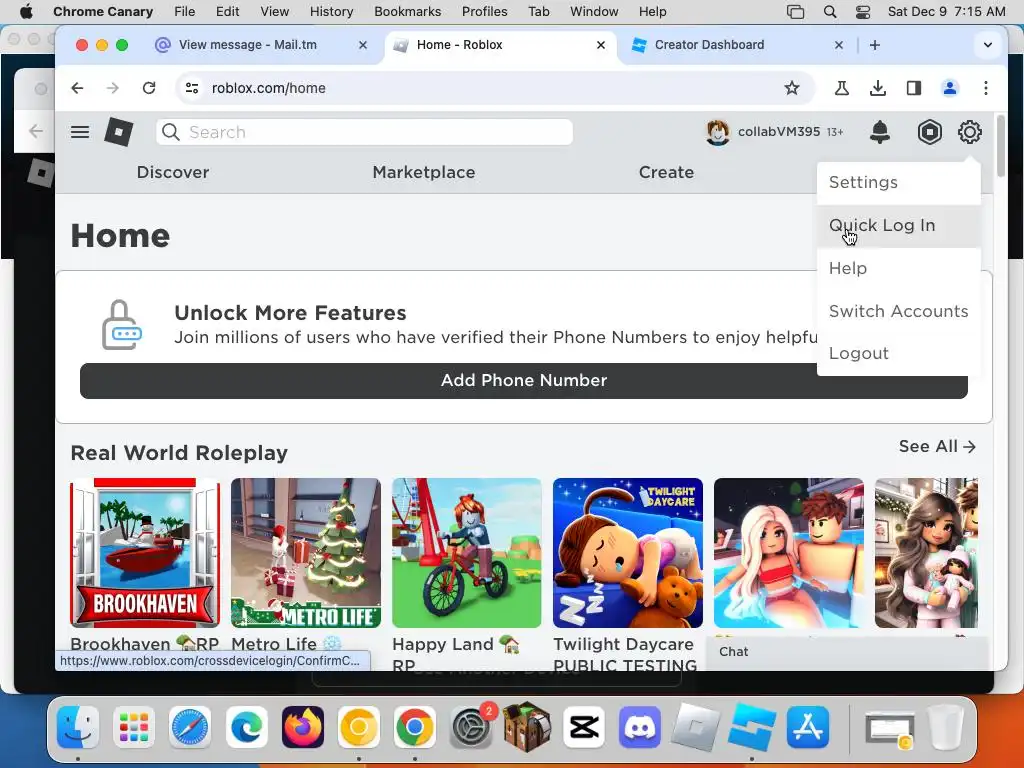This screenshot has width=1024, height=768.
Task: Expand the tab search dropdown arrow
Action: (x=987, y=45)
